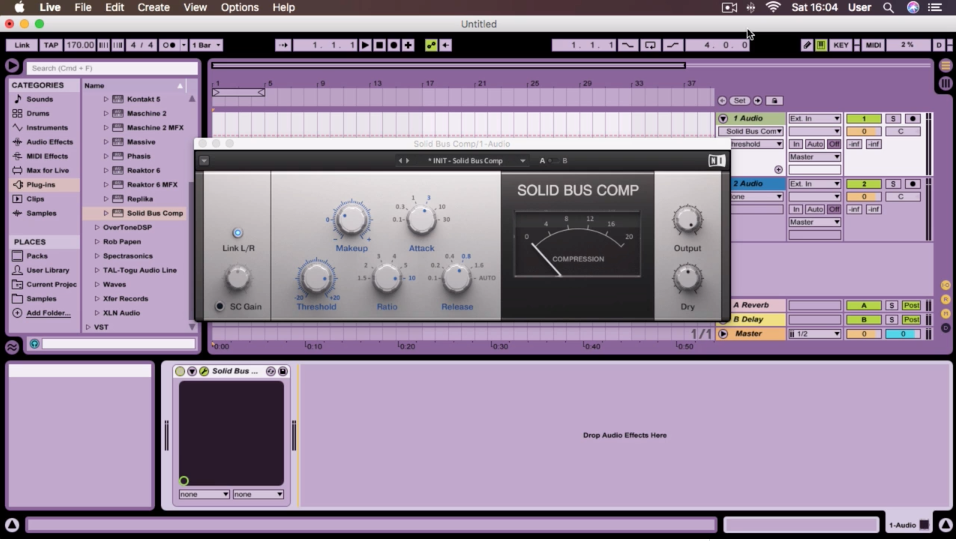Open the File menu

point(82,7)
